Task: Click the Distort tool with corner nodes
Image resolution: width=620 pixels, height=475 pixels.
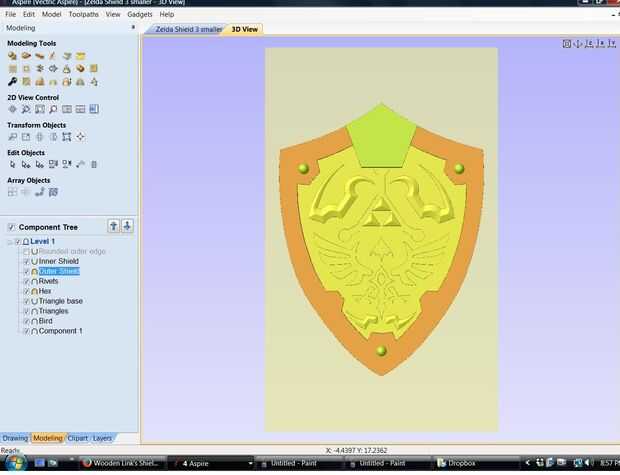Action: pos(66,137)
